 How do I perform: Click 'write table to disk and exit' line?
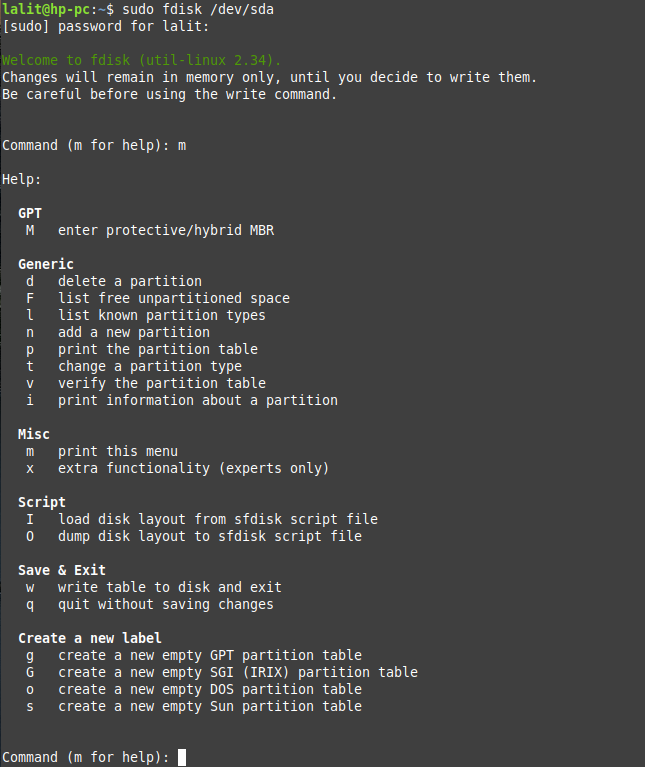[x=169, y=587]
